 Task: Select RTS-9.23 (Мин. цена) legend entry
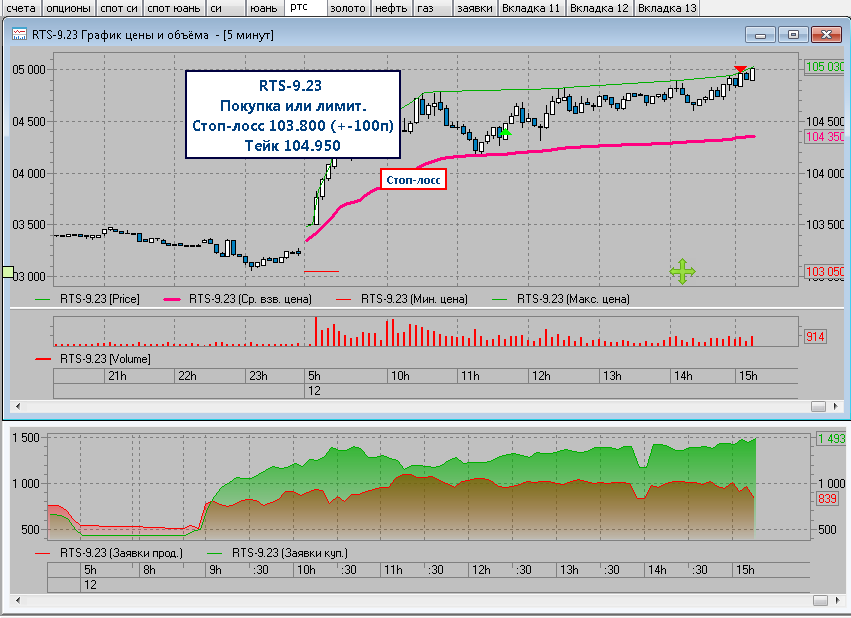pos(402,299)
